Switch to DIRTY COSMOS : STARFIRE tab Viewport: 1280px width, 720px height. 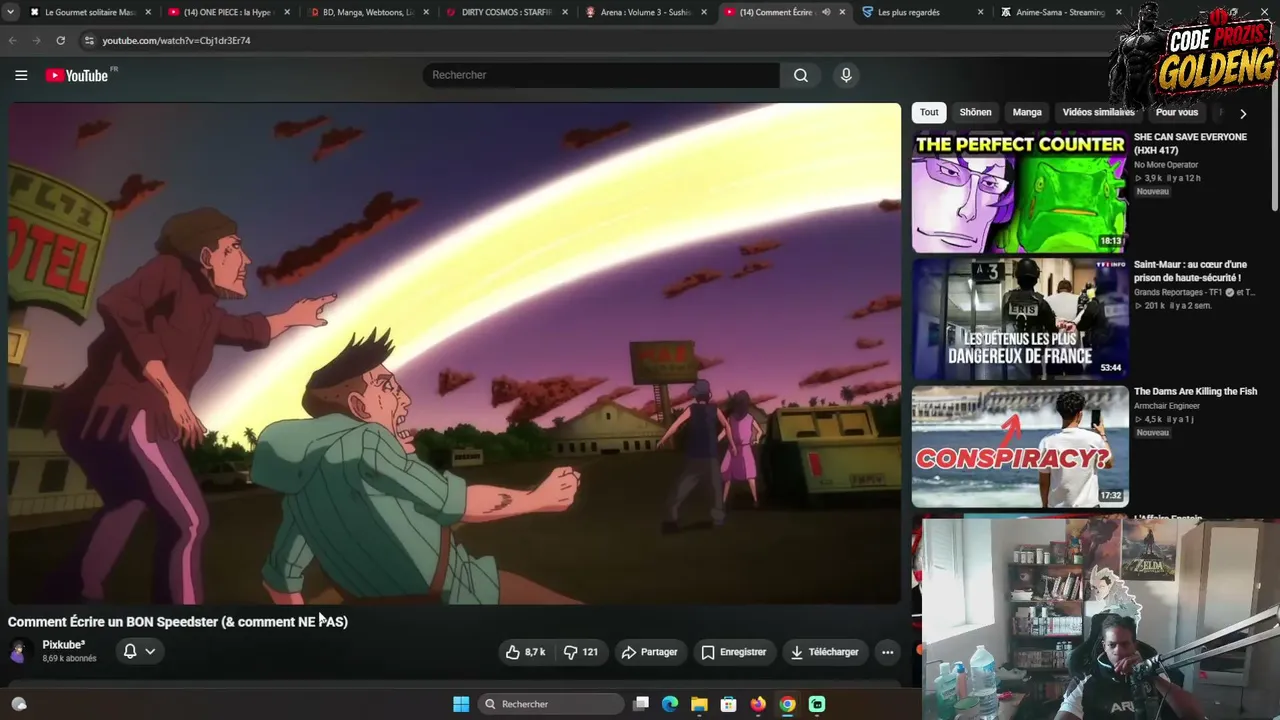click(506, 12)
